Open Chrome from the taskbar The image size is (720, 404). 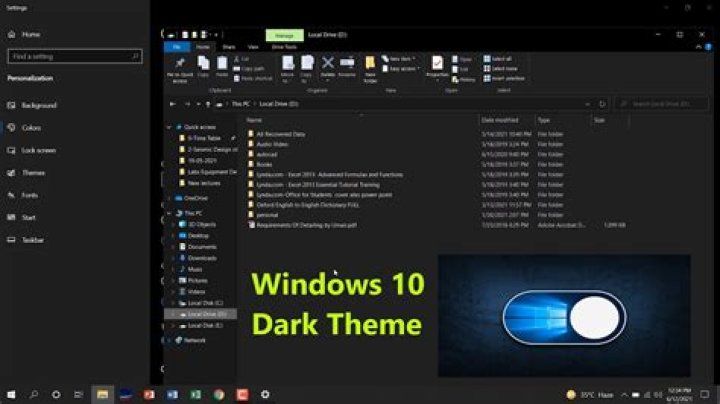[x=219, y=394]
